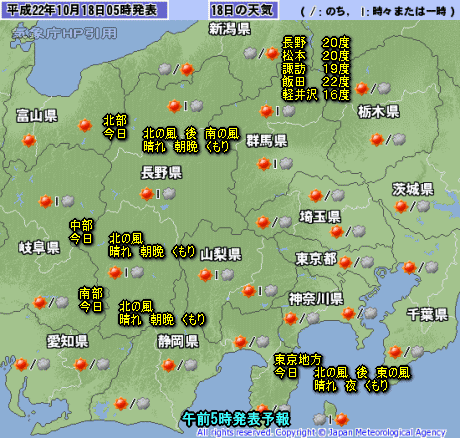Click the weather icon directly below 群馬県 label
460x438 pixels.
275,164
